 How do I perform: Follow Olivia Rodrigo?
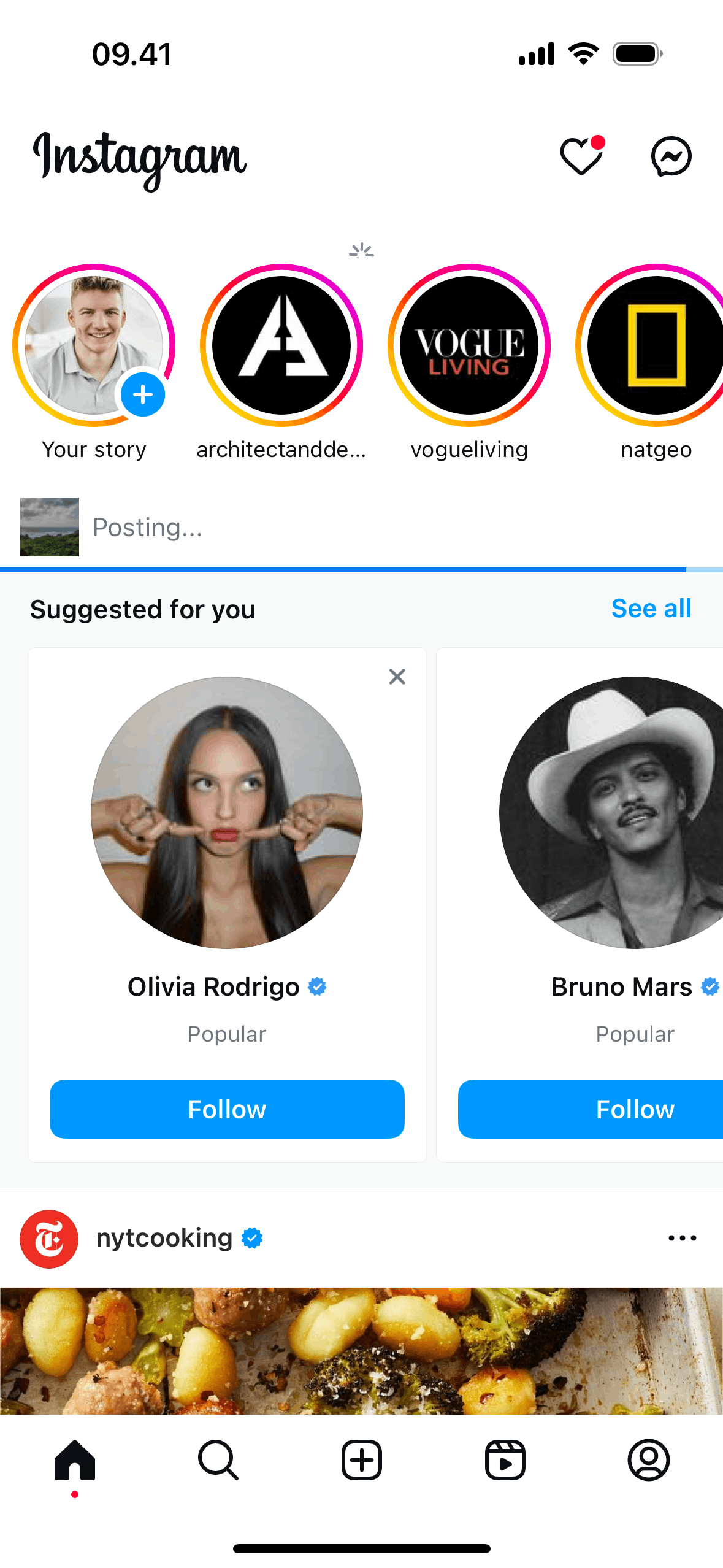[x=227, y=1109]
